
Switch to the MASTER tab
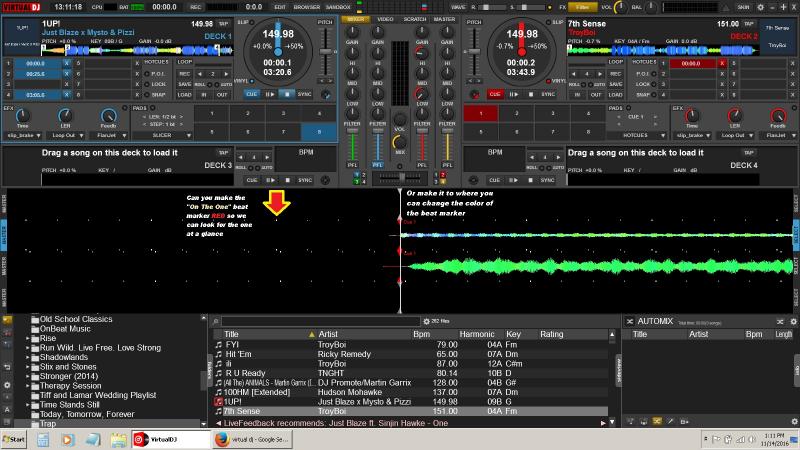(x=444, y=19)
